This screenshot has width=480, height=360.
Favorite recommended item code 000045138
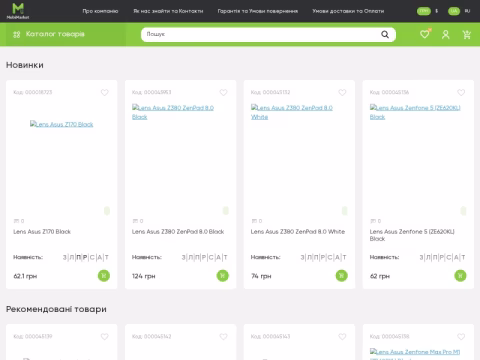(x=461, y=337)
